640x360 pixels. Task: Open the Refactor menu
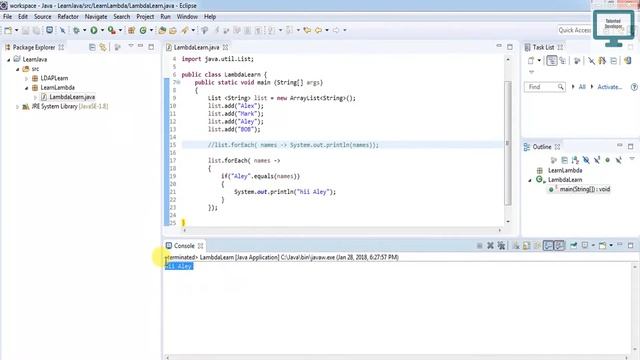click(68, 17)
